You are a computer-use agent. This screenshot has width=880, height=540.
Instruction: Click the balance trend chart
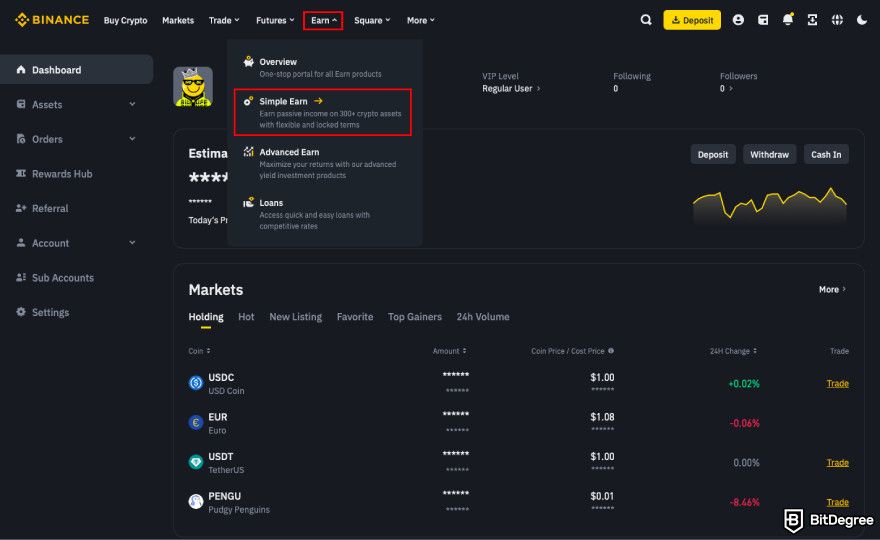[x=770, y=205]
